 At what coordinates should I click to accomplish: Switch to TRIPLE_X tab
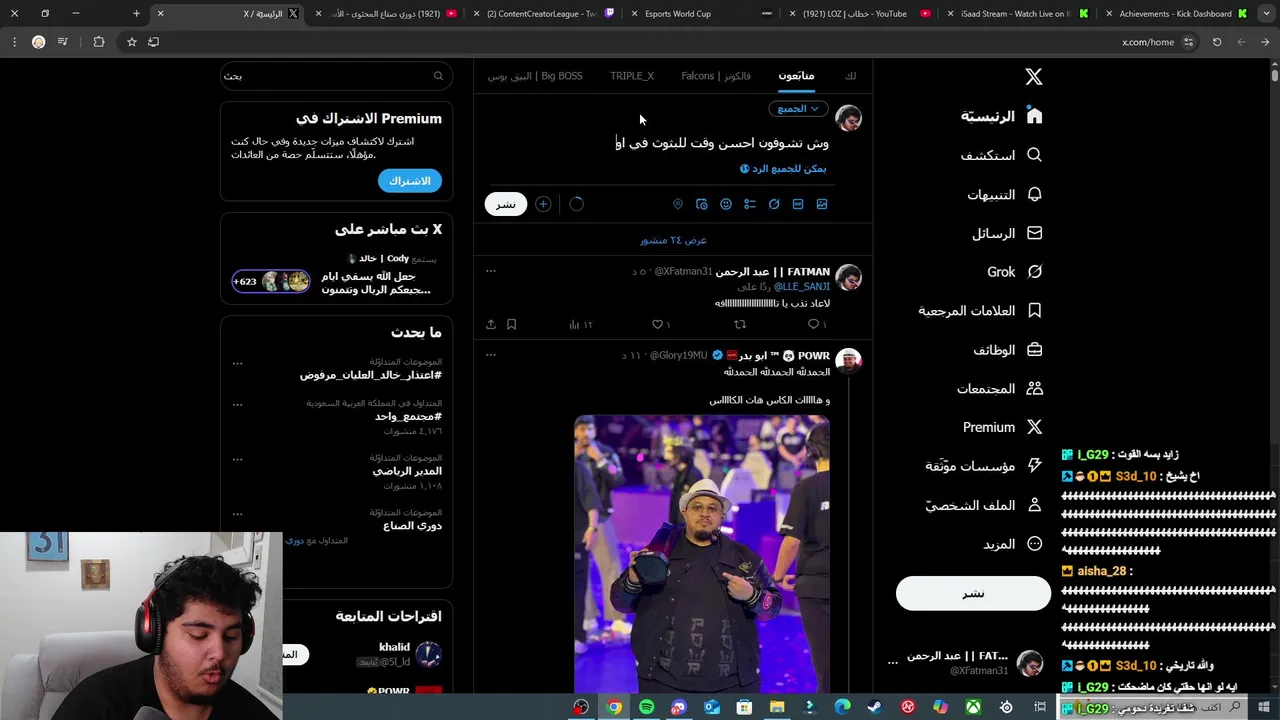(x=632, y=76)
